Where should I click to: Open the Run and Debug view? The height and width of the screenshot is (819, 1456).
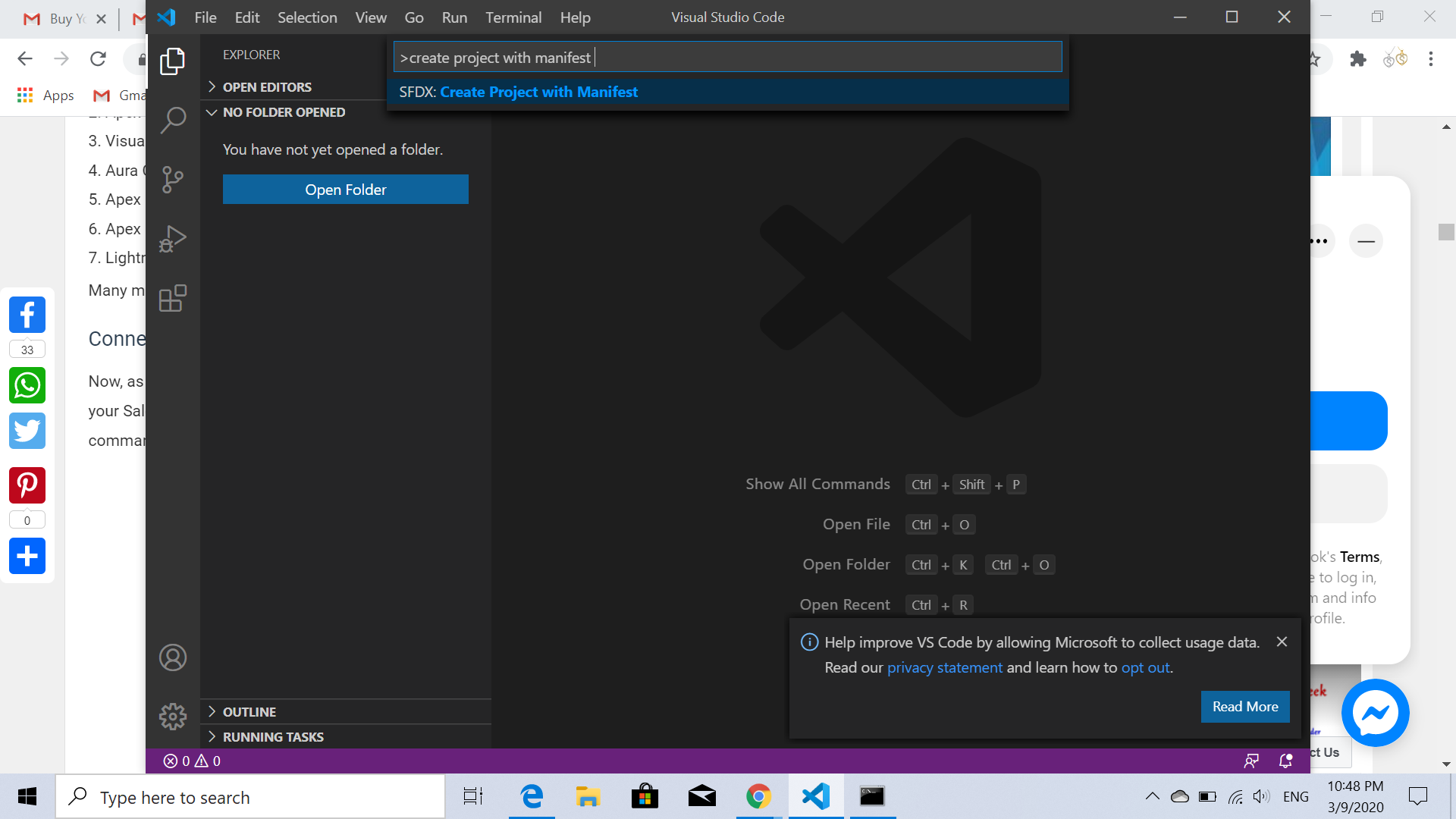click(x=172, y=239)
